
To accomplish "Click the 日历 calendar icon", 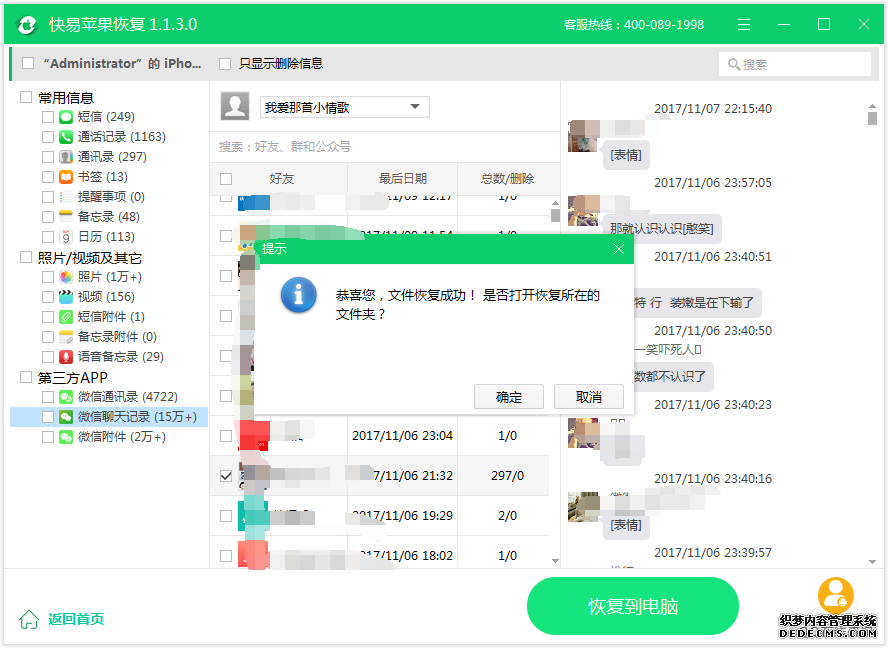I will [66, 236].
